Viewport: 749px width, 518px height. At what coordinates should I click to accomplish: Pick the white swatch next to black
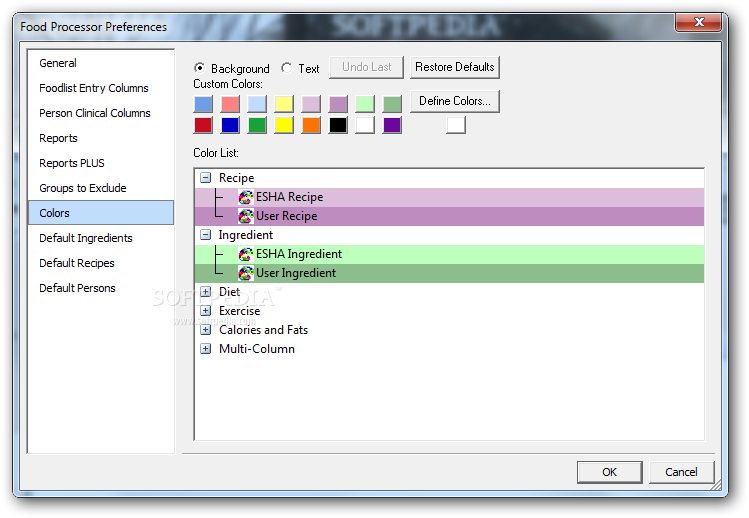[x=365, y=125]
